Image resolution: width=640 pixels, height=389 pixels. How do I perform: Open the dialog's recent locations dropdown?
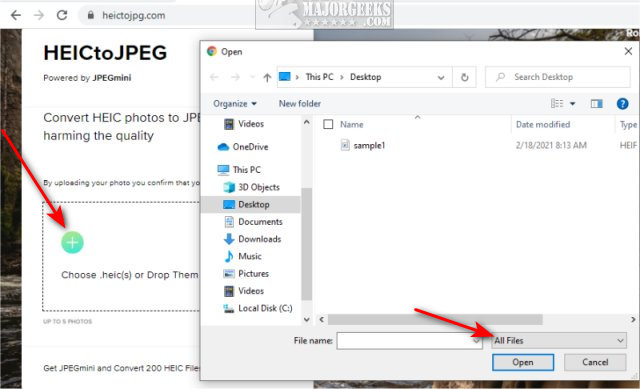coord(252,77)
